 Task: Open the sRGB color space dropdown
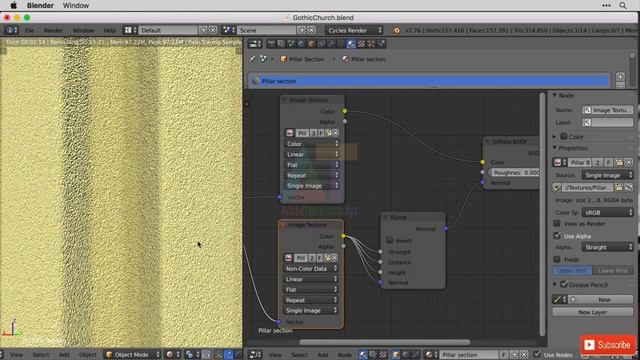[607, 213]
